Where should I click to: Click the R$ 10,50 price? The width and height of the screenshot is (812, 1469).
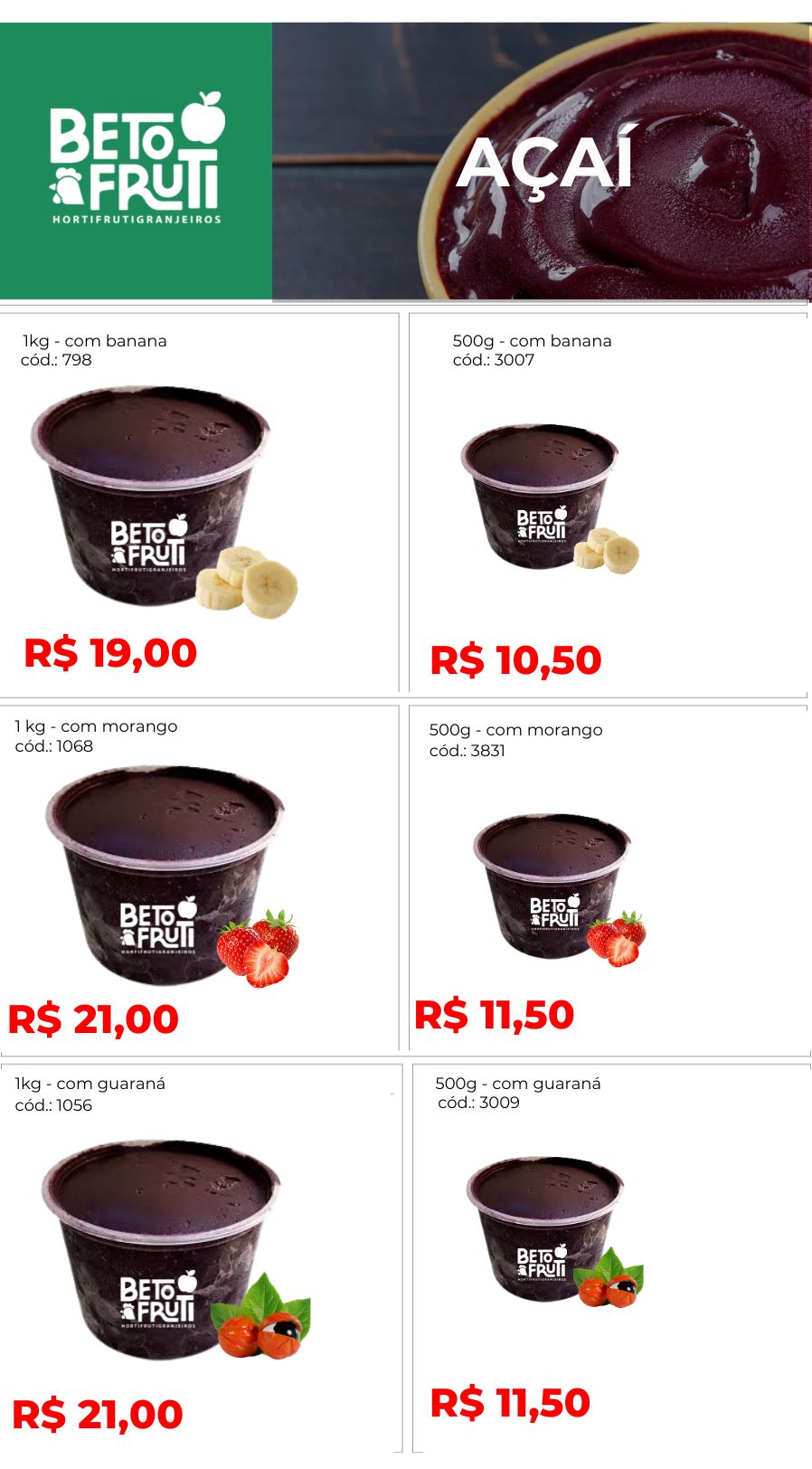click(x=515, y=659)
